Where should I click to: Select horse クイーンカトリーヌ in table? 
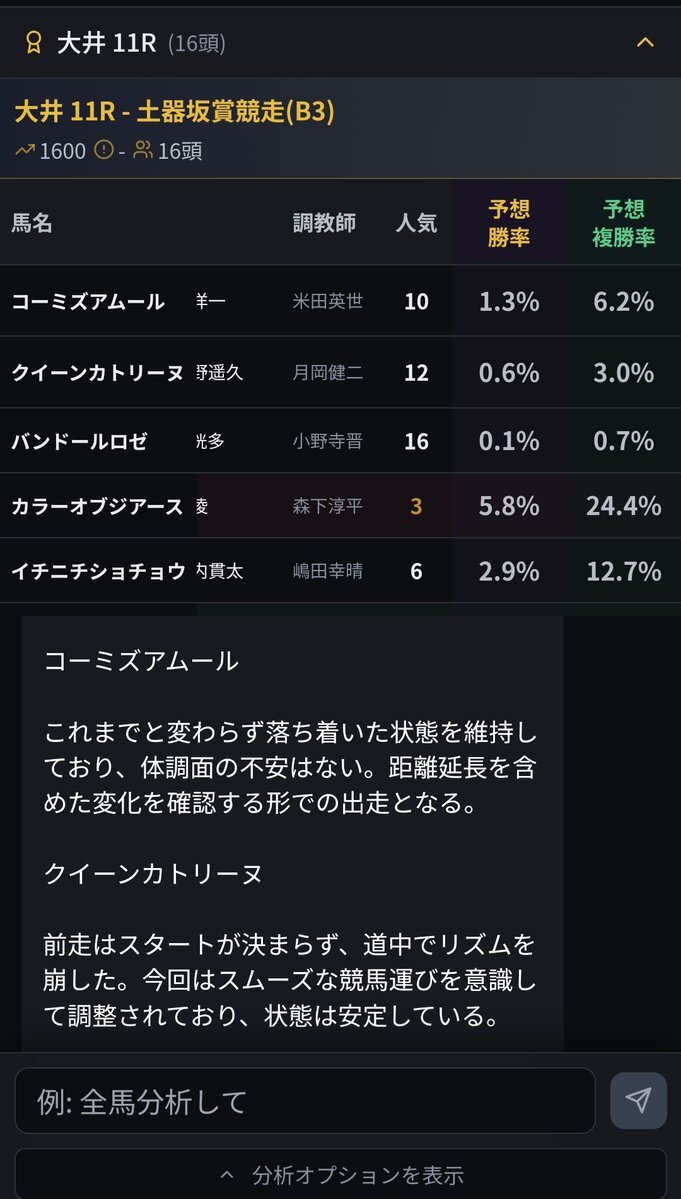pyautogui.click(x=97, y=373)
